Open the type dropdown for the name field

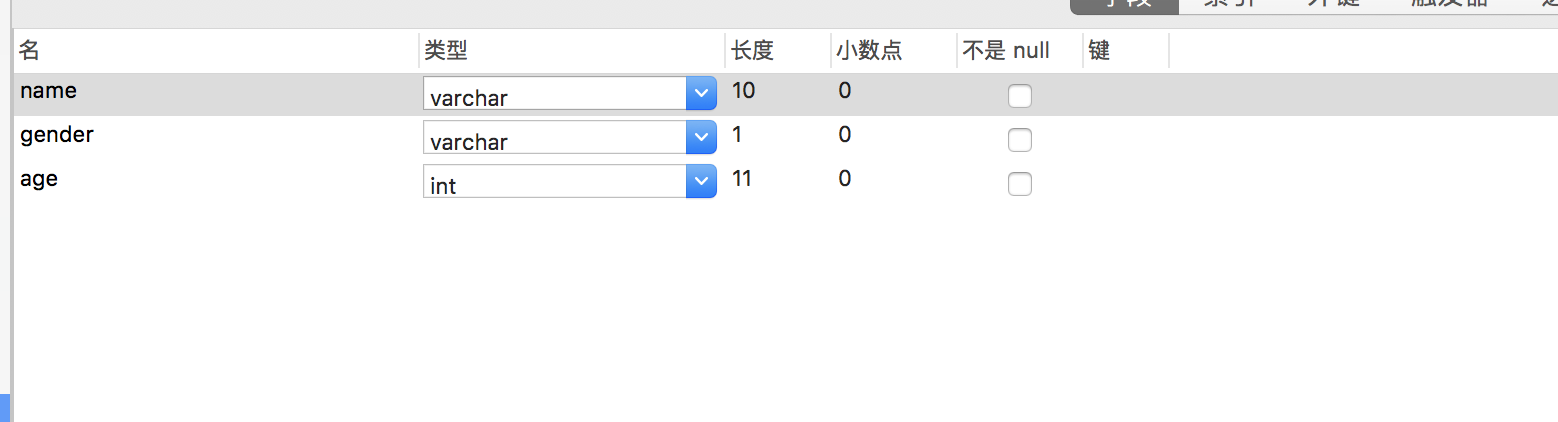click(x=701, y=94)
